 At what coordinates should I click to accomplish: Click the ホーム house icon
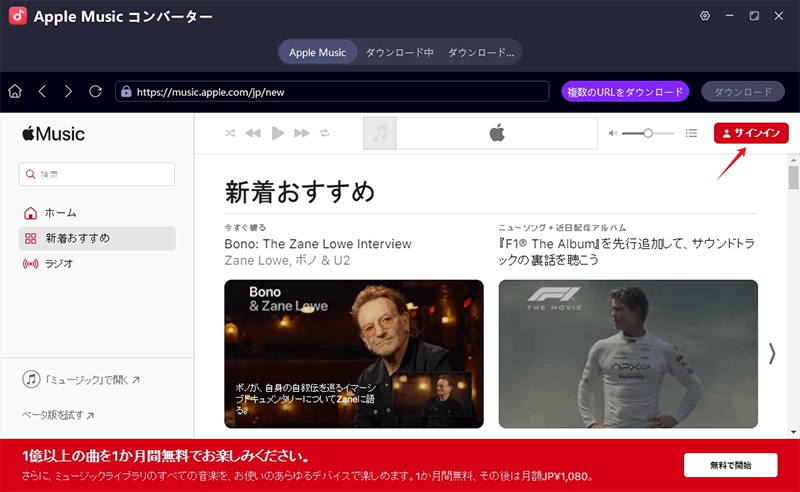pyautogui.click(x=31, y=213)
